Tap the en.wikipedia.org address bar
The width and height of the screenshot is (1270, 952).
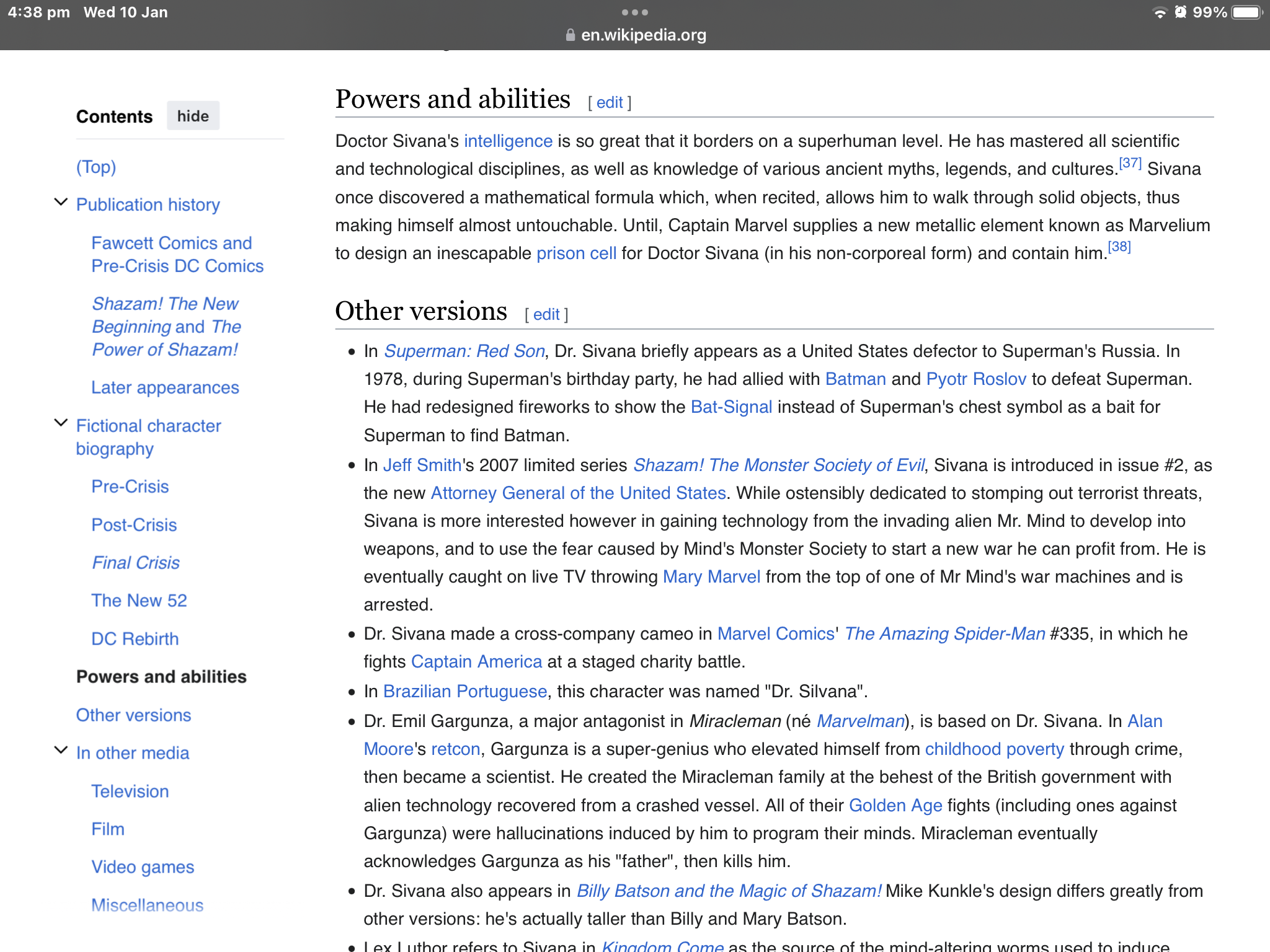coord(643,35)
